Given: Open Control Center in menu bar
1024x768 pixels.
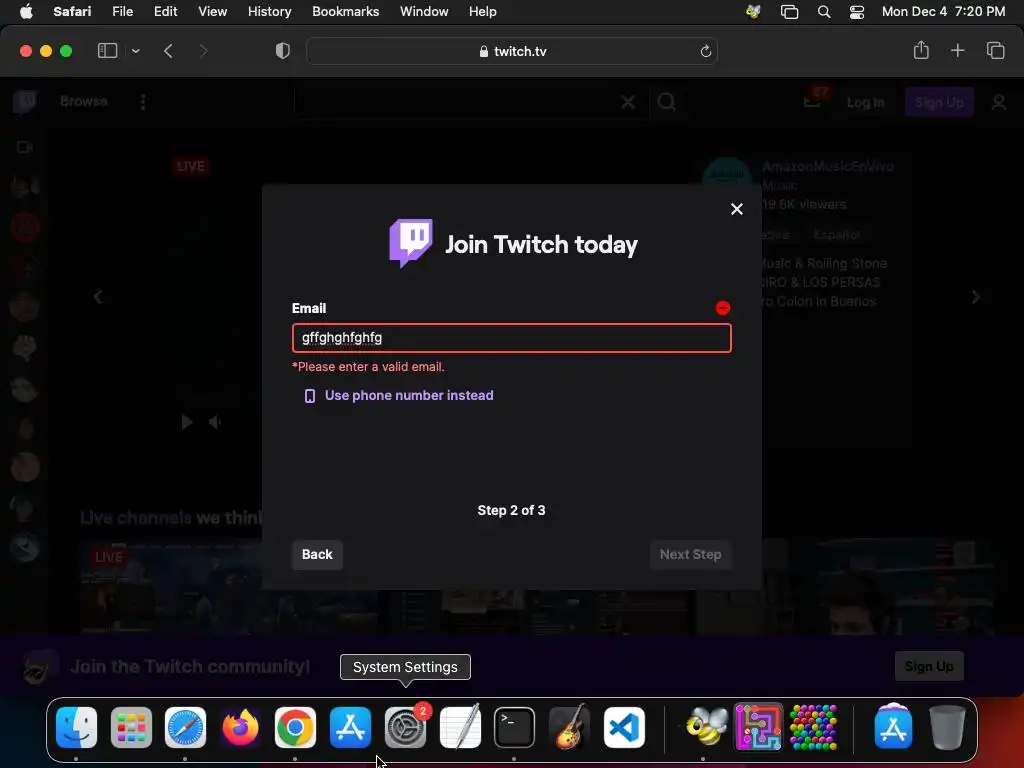Looking at the screenshot, I should [x=857, y=12].
